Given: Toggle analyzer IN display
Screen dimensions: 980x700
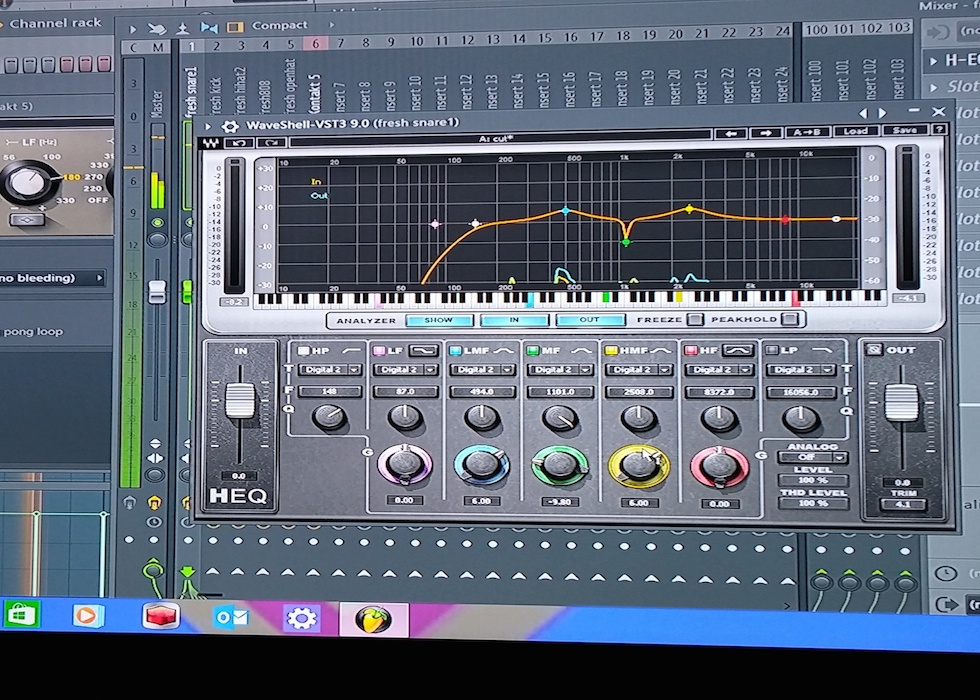Looking at the screenshot, I should coord(514,320).
